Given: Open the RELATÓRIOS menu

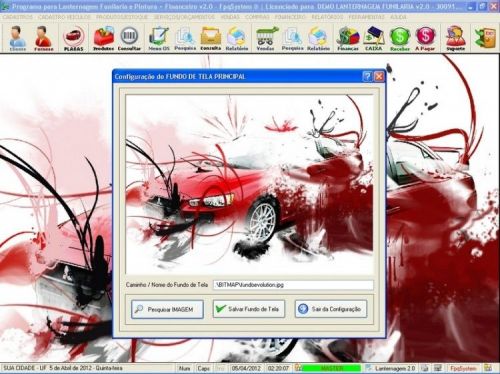Looking at the screenshot, I should pos(327,17).
